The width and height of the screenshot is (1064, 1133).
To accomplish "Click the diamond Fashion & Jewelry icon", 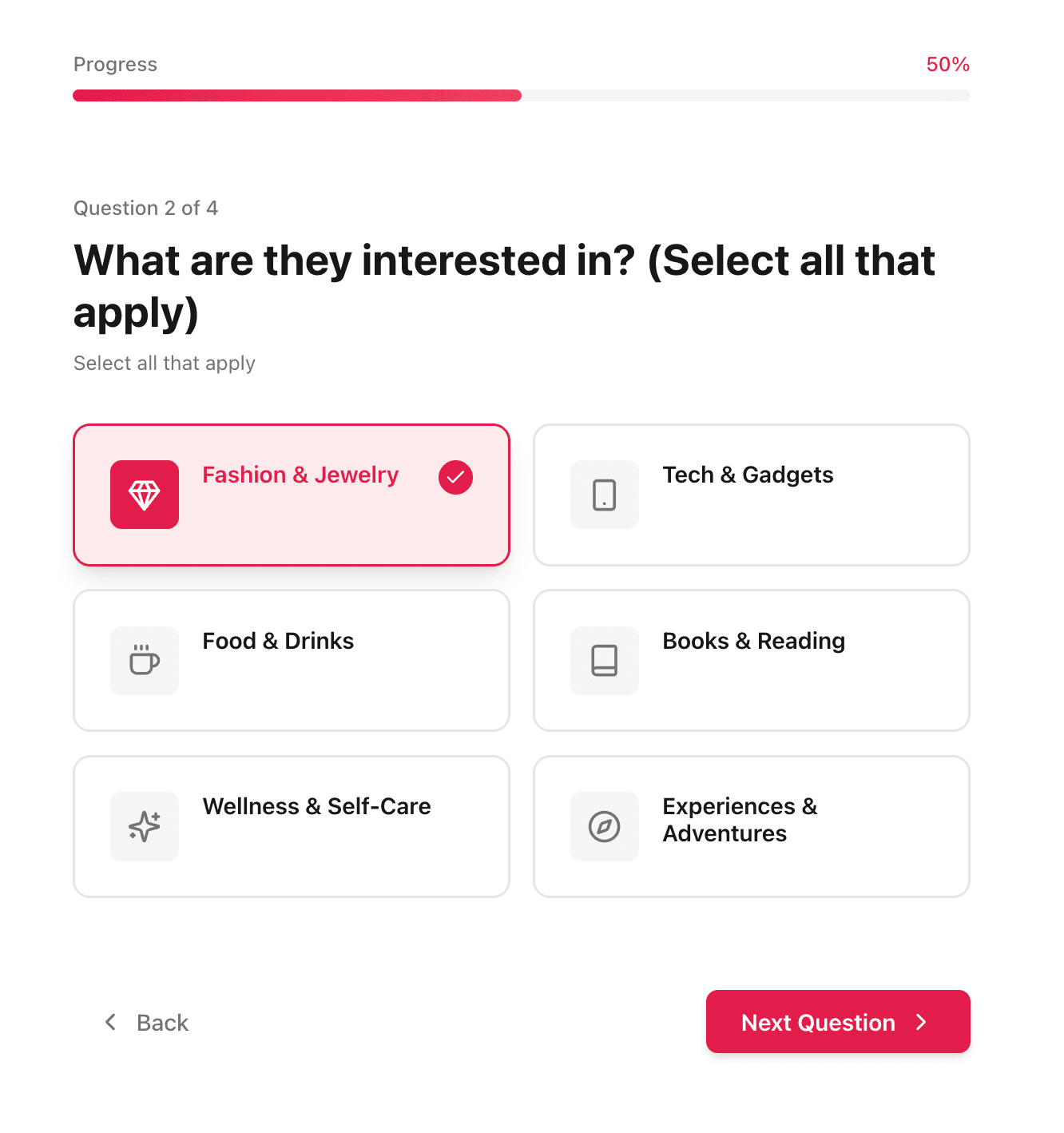I will coord(145,495).
